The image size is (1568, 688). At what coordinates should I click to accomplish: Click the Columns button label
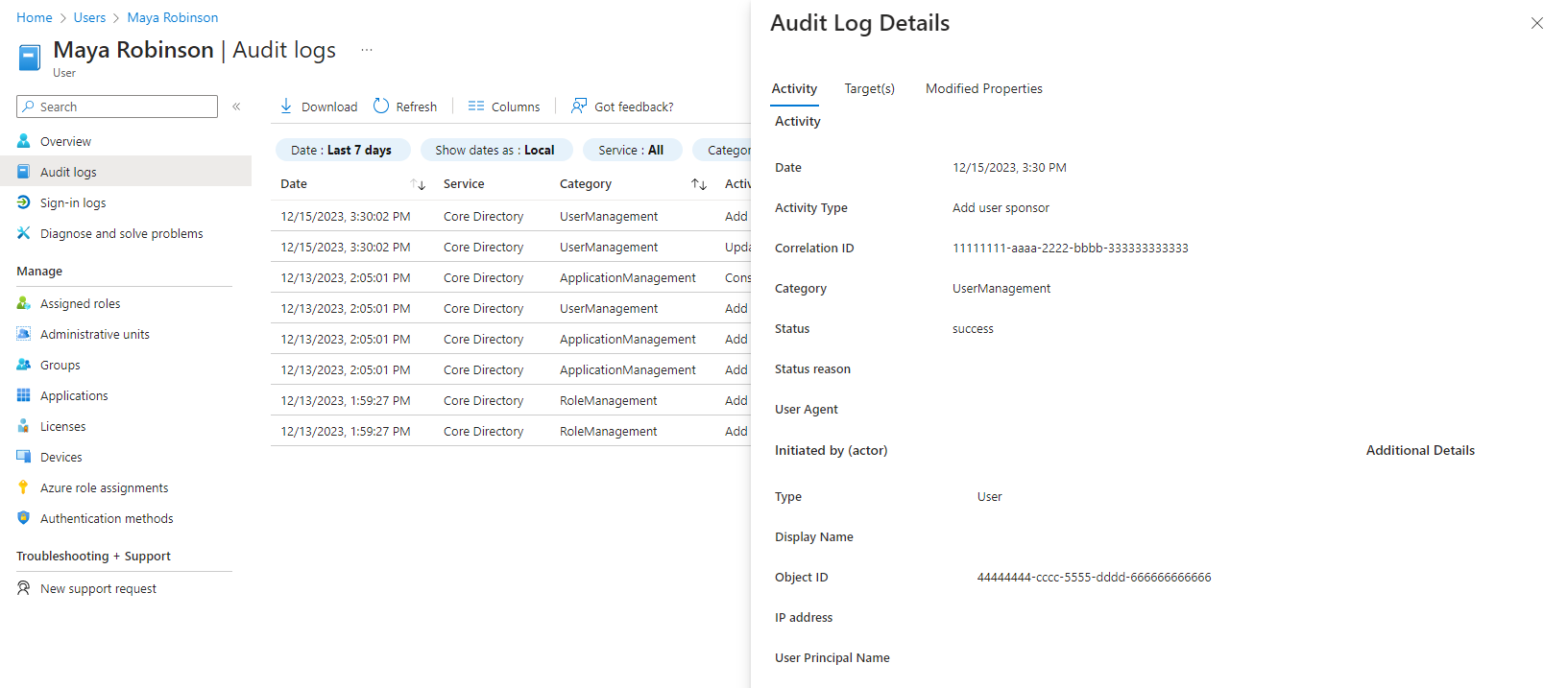click(516, 107)
